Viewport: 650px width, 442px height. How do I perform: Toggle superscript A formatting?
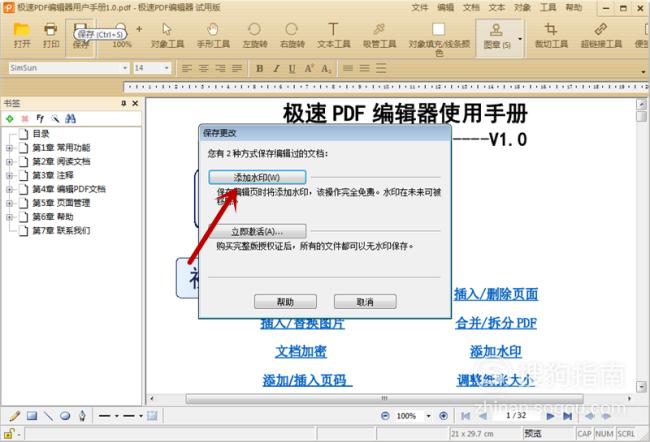coord(309,68)
